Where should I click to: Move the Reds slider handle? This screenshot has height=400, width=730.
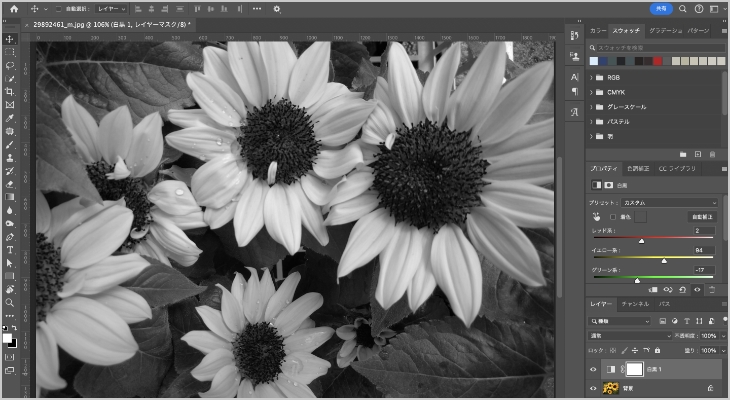click(x=642, y=241)
